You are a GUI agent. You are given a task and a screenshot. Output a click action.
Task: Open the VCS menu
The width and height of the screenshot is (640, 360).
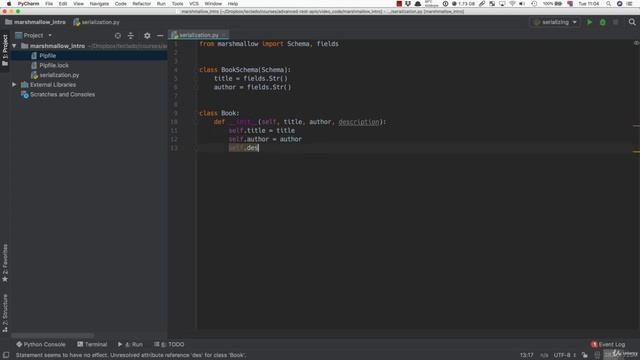click(x=194, y=4)
